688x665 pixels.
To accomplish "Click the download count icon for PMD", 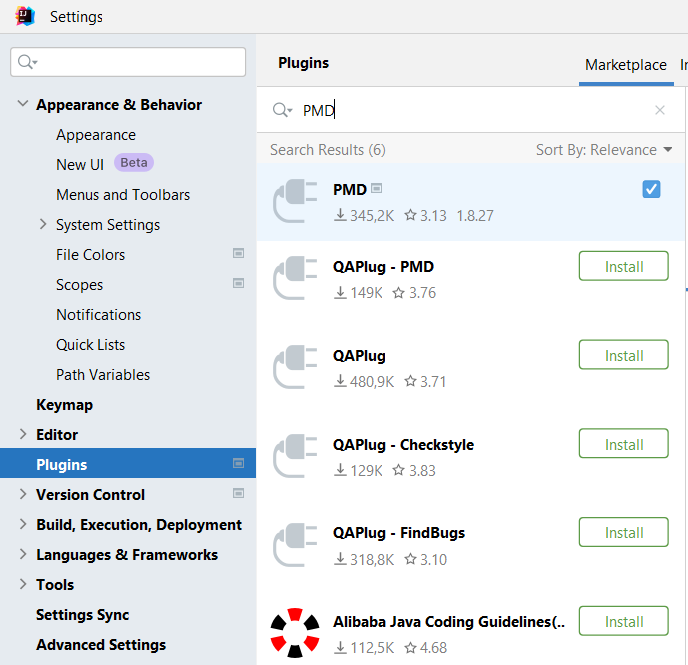I will tap(340, 215).
